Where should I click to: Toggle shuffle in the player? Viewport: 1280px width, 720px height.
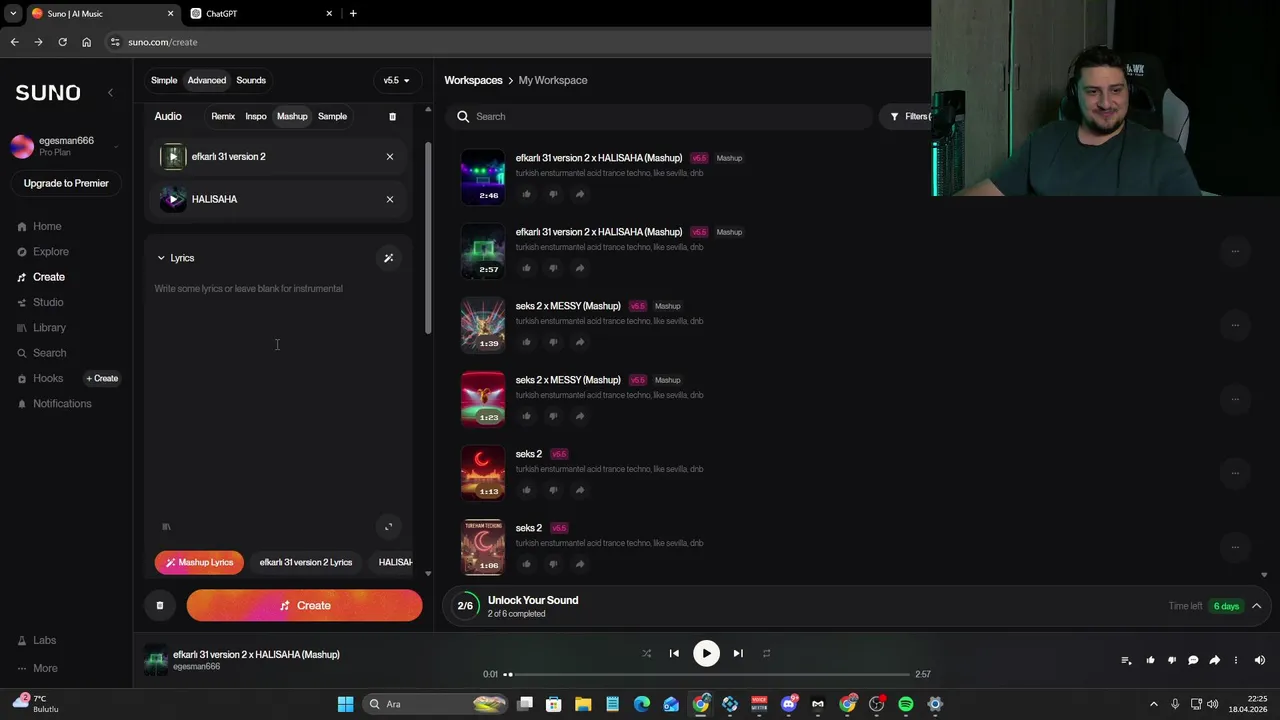646,654
